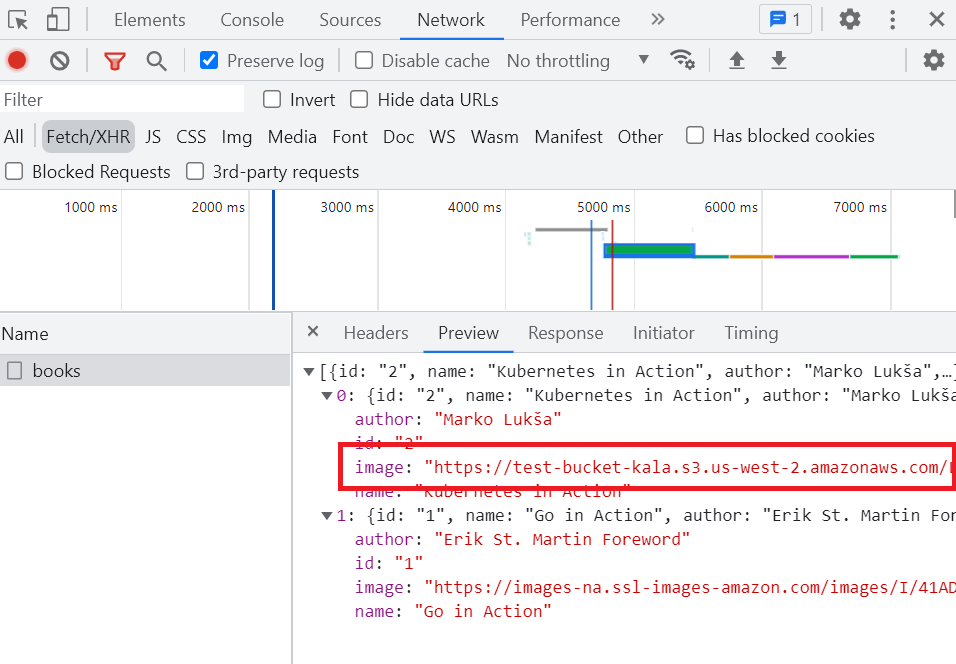Switch to the Console tab
Screen dimensions: 956x664
click(252, 20)
